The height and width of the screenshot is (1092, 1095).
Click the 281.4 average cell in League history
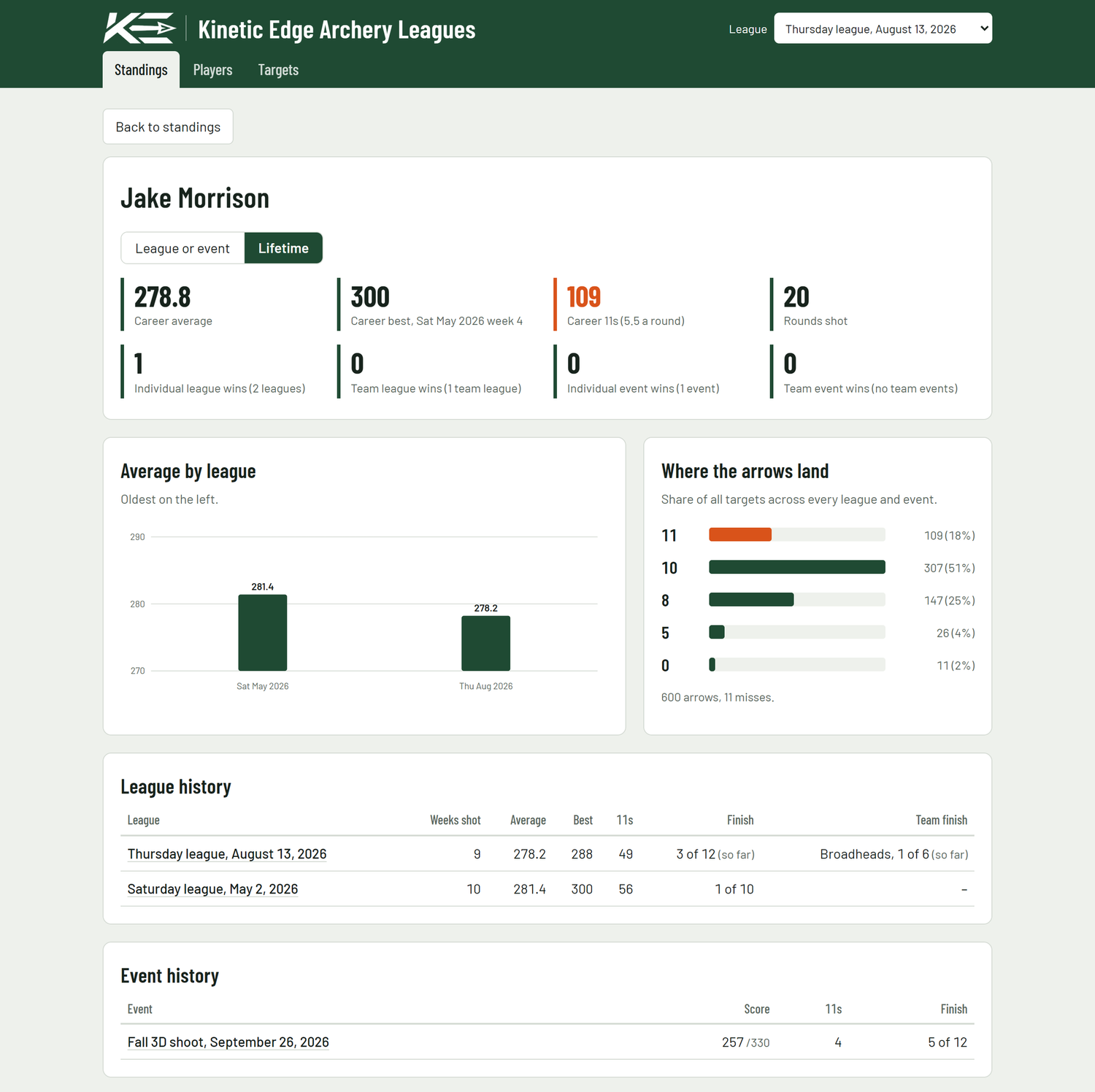tap(529, 889)
